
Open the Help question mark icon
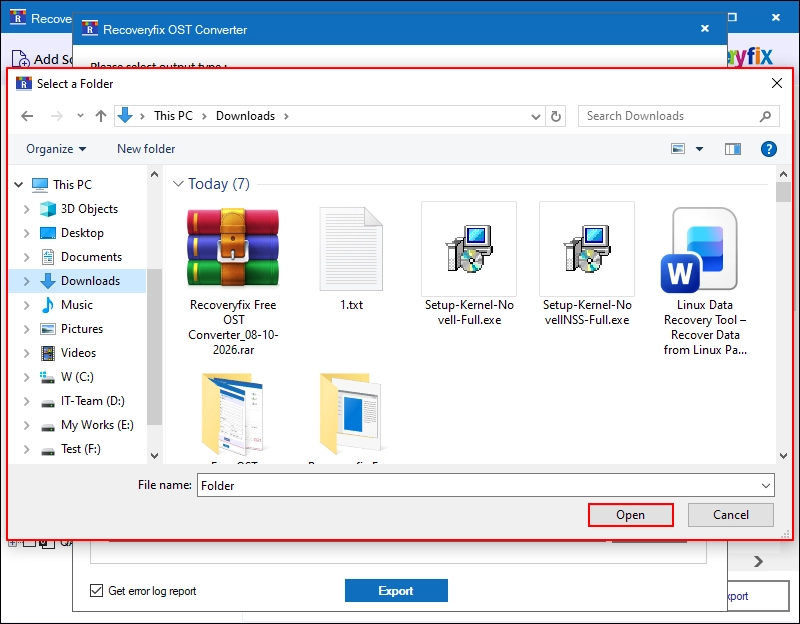click(768, 149)
